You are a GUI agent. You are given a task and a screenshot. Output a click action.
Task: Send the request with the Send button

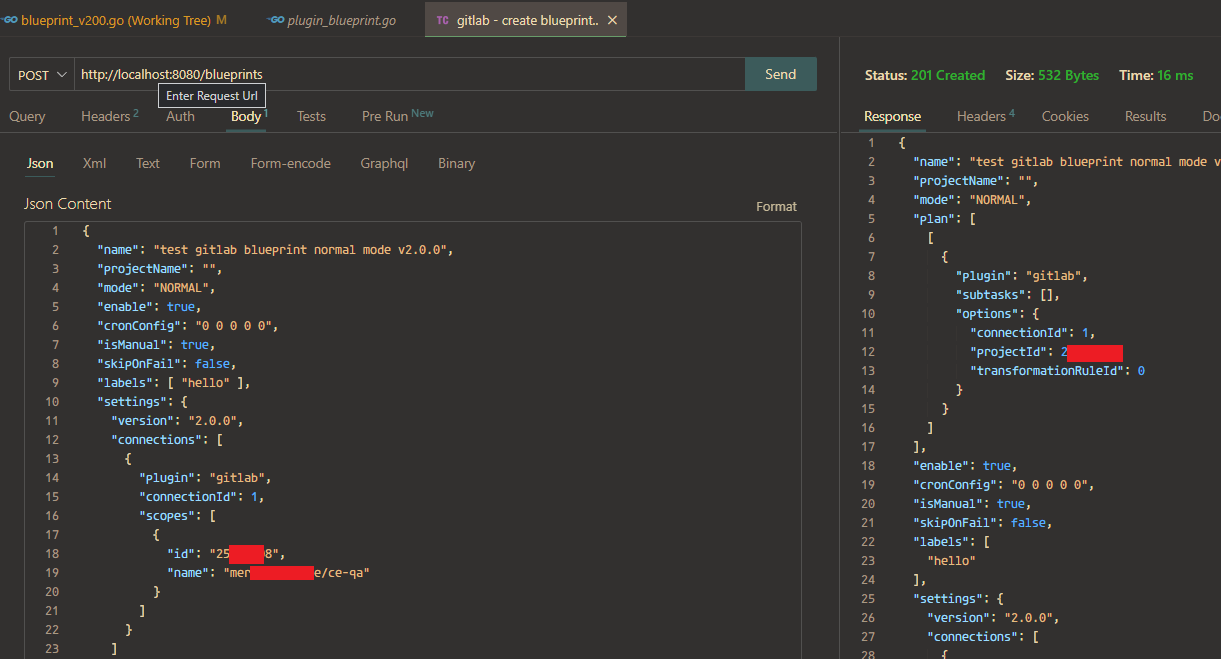pos(781,74)
